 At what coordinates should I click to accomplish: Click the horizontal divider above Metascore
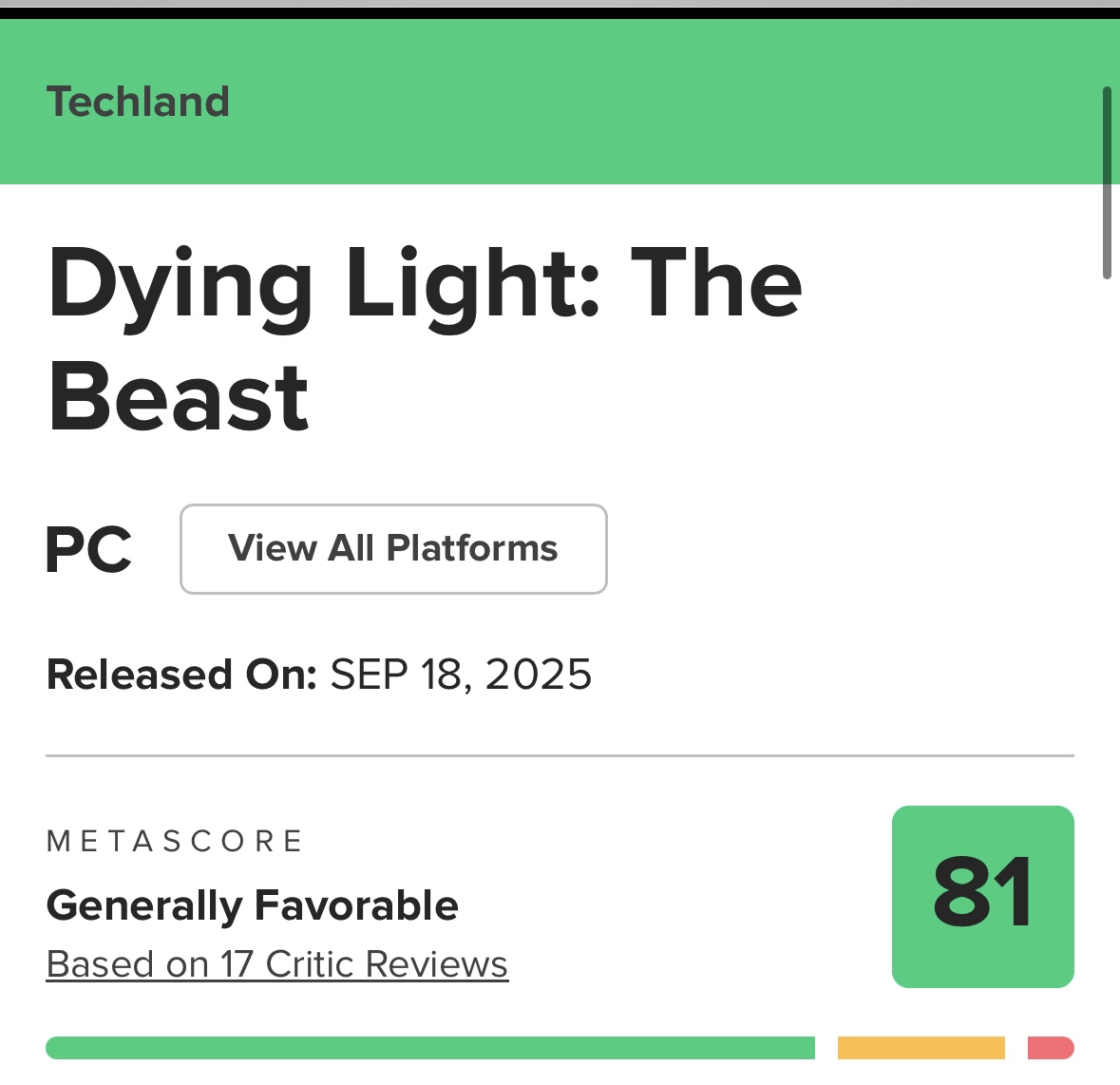[560, 755]
